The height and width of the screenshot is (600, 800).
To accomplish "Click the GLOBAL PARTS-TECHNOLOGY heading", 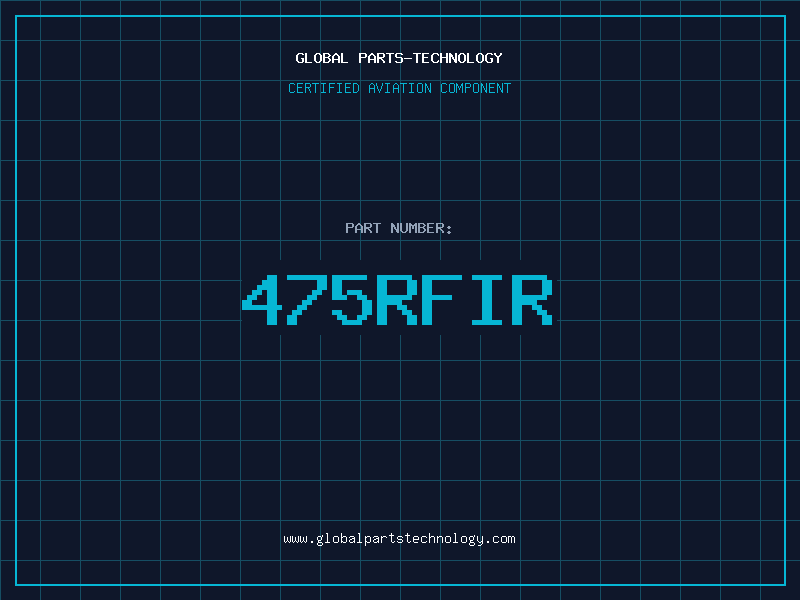I will tap(399, 58).
